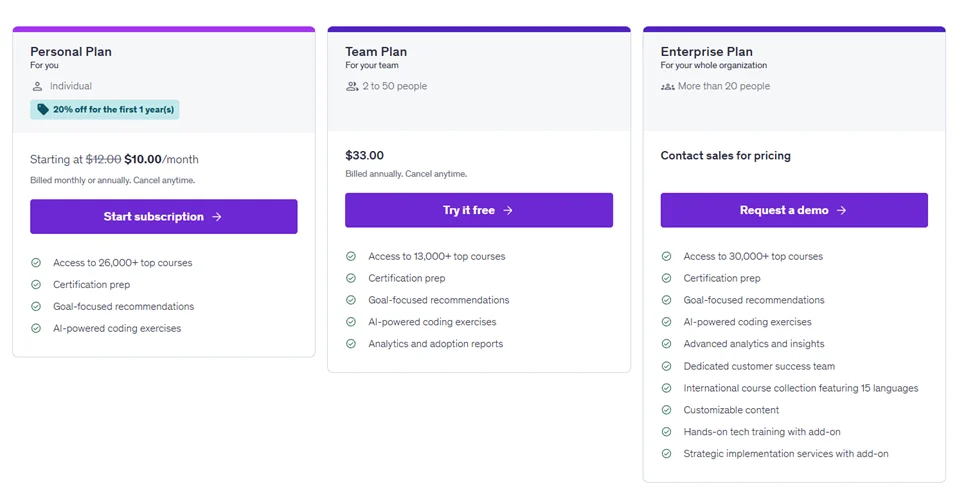Click the Individual person icon in Personal Plan

[x=38, y=87]
